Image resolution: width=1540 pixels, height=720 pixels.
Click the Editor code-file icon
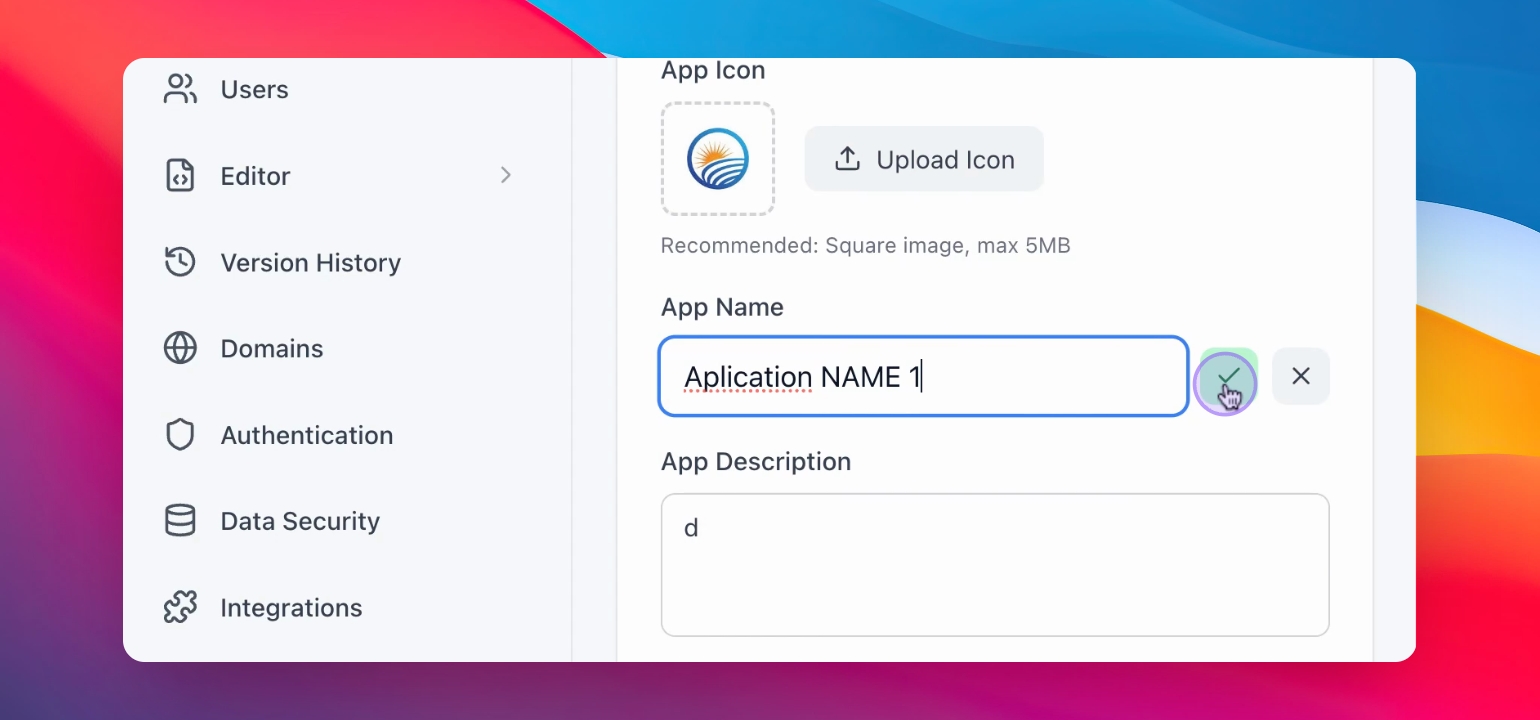tap(180, 176)
